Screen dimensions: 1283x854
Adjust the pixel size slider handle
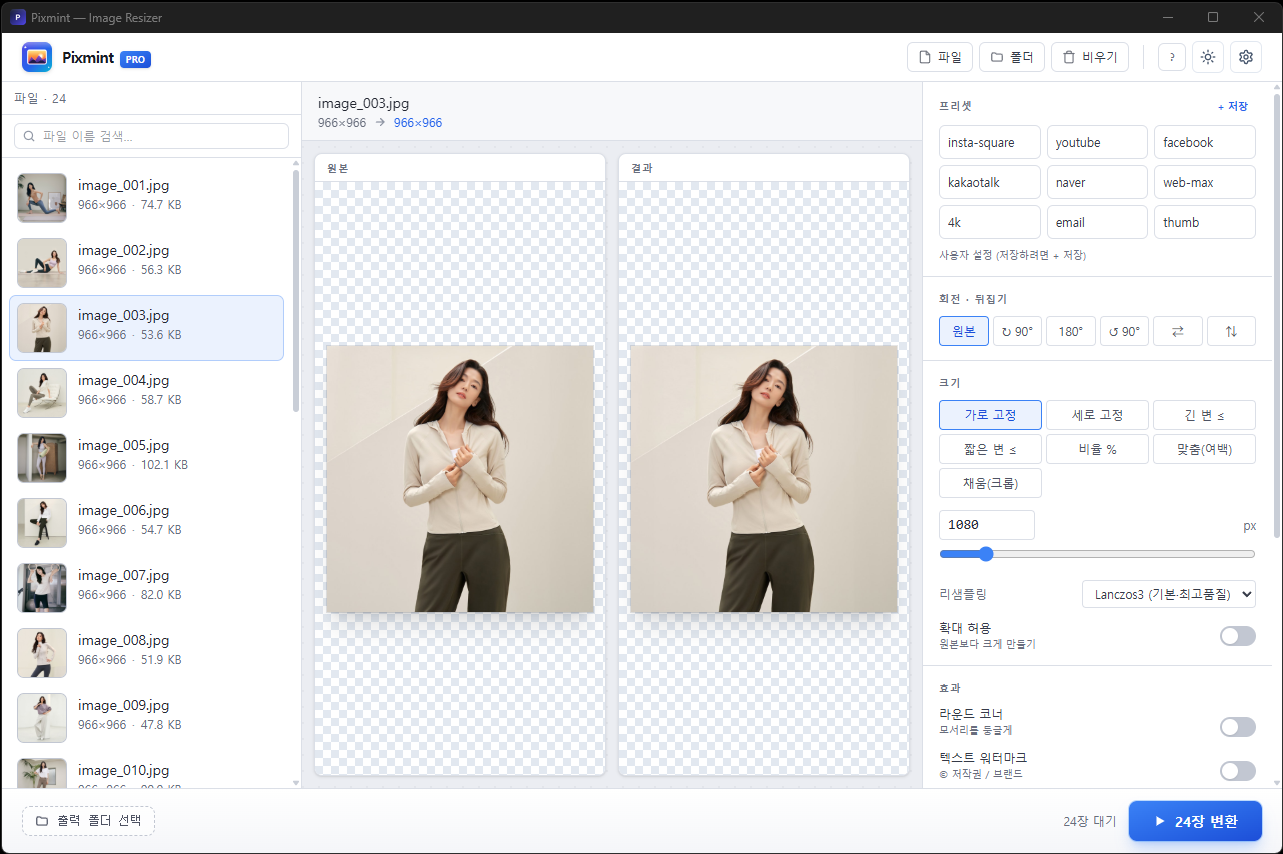986,554
